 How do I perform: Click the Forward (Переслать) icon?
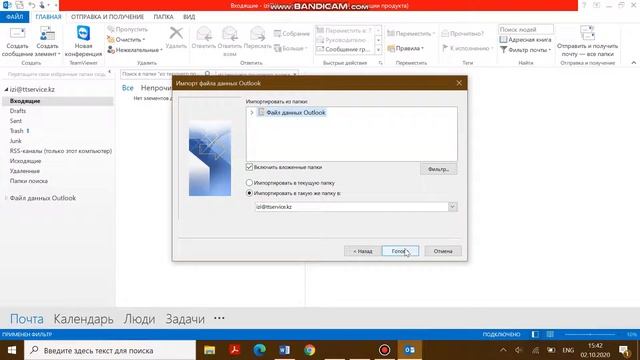click(258, 34)
